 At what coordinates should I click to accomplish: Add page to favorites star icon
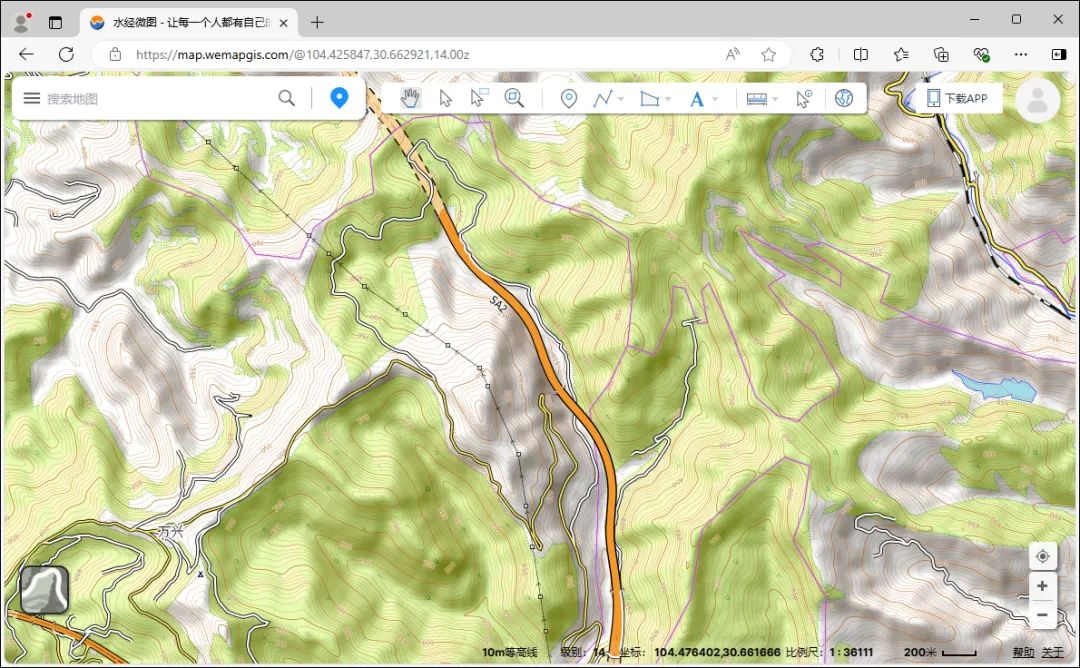(769, 54)
